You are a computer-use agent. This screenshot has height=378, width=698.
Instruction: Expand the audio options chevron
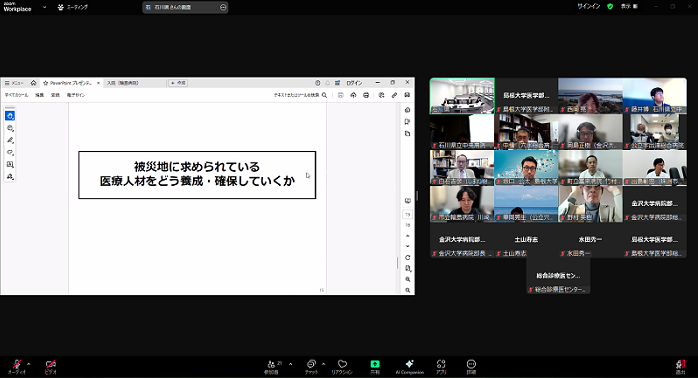coord(28,364)
